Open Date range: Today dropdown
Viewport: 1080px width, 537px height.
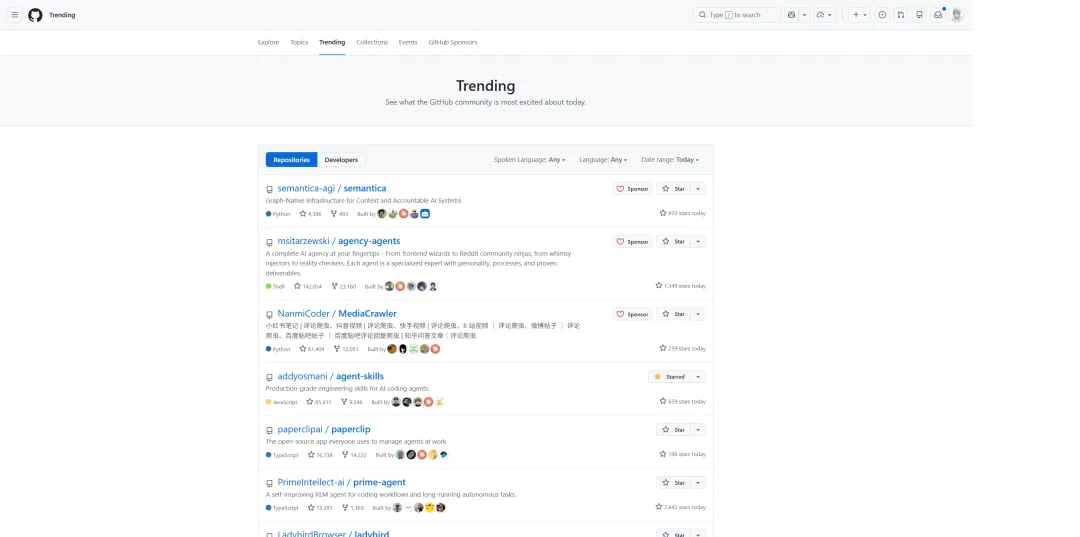[669, 160]
